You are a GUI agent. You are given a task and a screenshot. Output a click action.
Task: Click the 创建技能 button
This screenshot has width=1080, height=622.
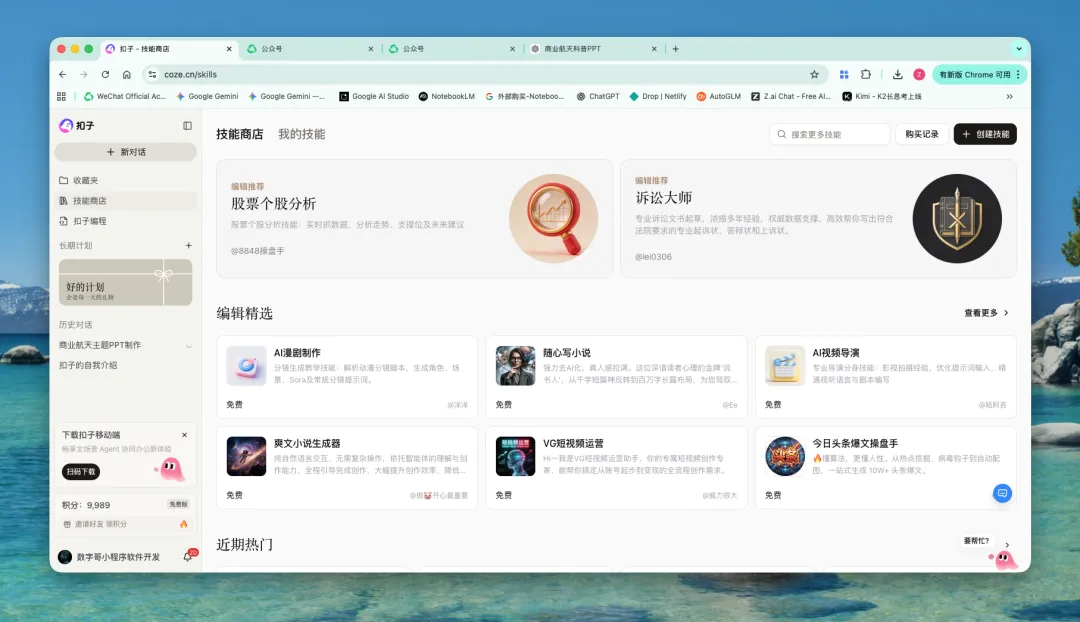[985, 134]
